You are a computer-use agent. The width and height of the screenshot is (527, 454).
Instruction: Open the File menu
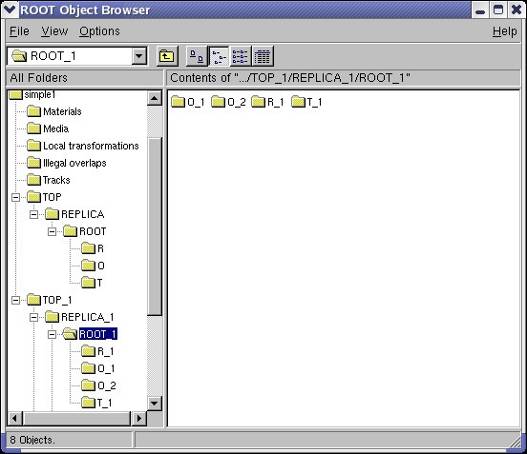tap(19, 31)
